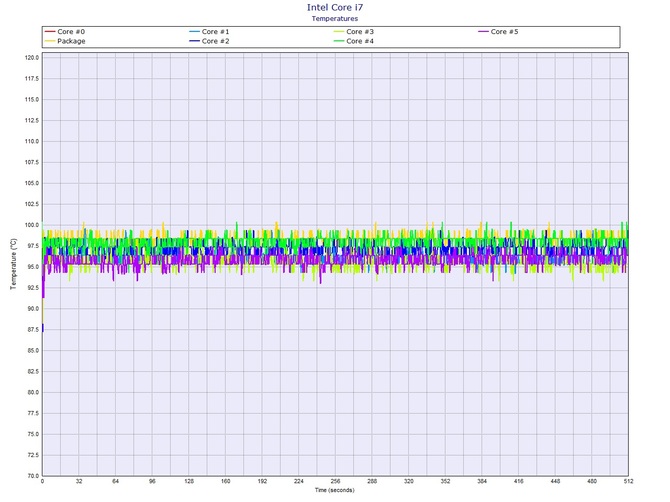Click the Intel Core i7 chart title
The image size is (670, 502).
(335, 7)
